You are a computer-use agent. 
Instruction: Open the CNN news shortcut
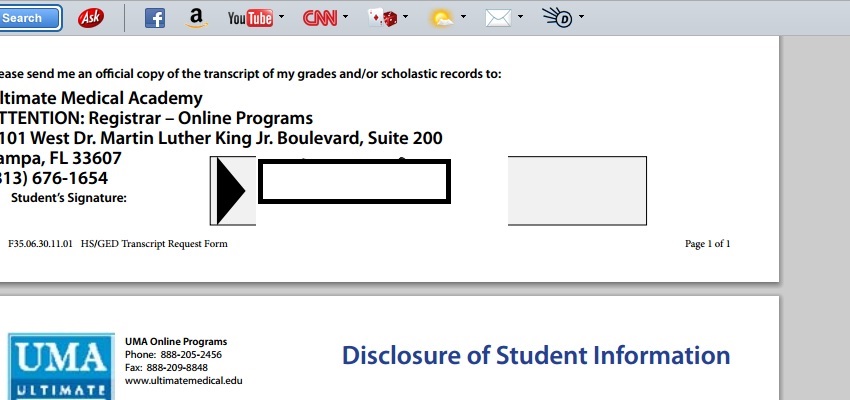click(x=320, y=18)
